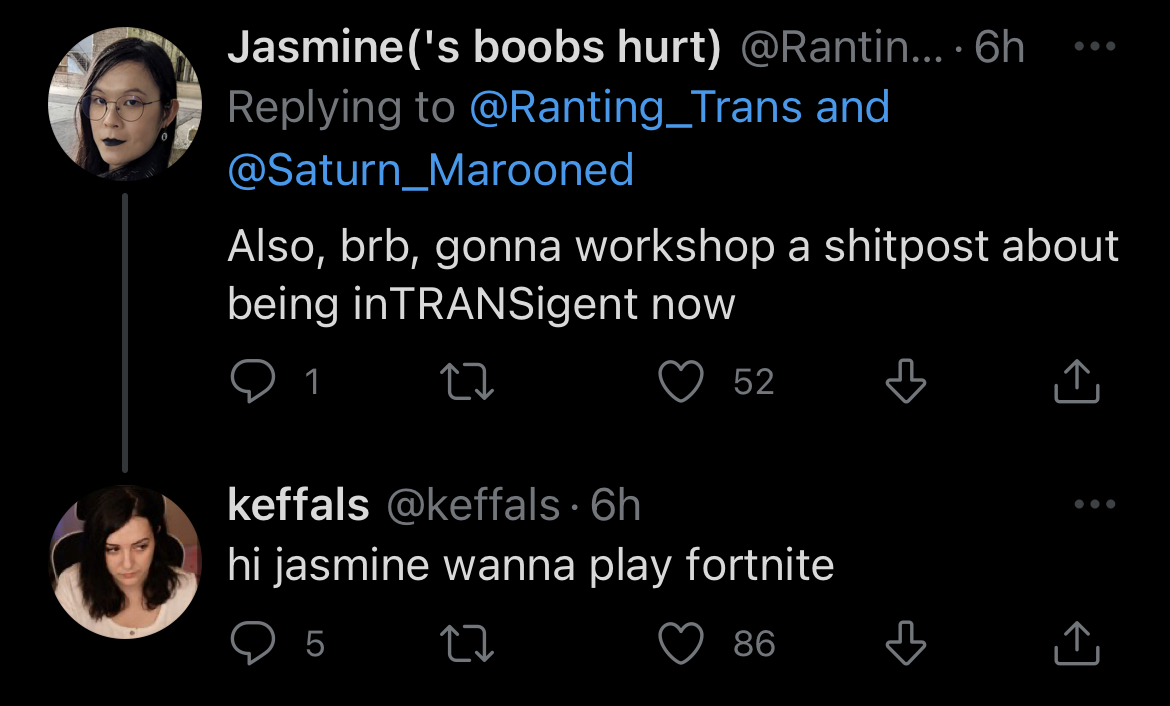Open more options on keffals' tweet
Image resolution: width=1170 pixels, height=706 pixels.
coord(1095,504)
